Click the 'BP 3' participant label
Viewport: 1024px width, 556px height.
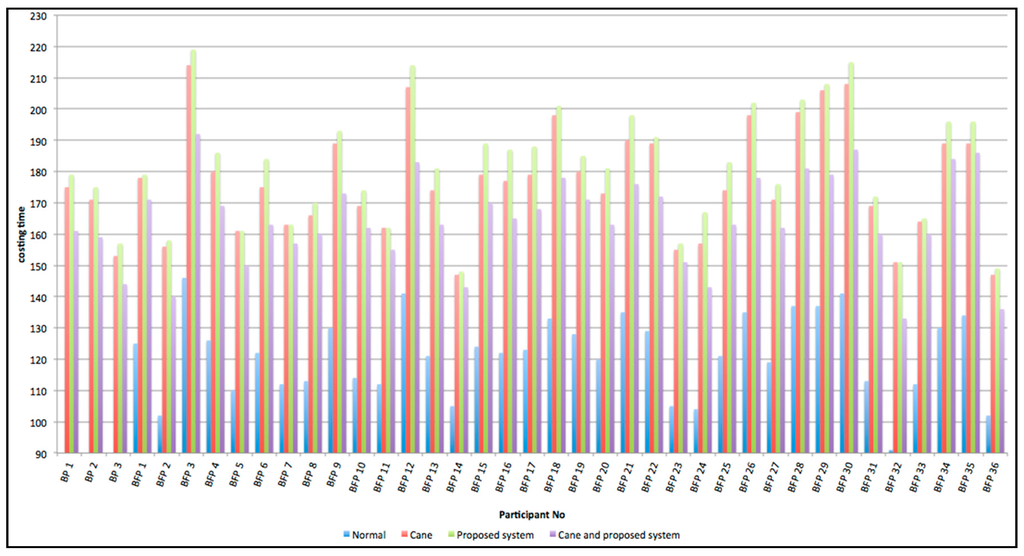click(116, 471)
